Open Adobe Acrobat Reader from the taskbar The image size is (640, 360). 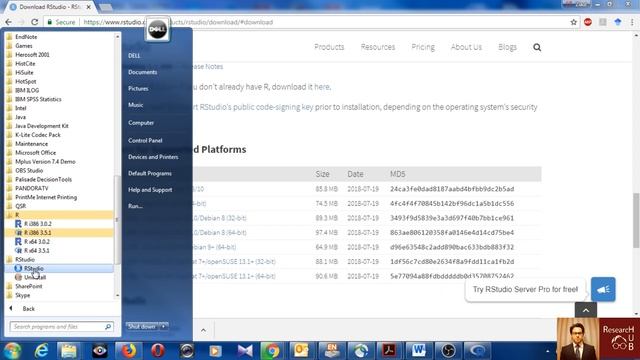click(389, 351)
